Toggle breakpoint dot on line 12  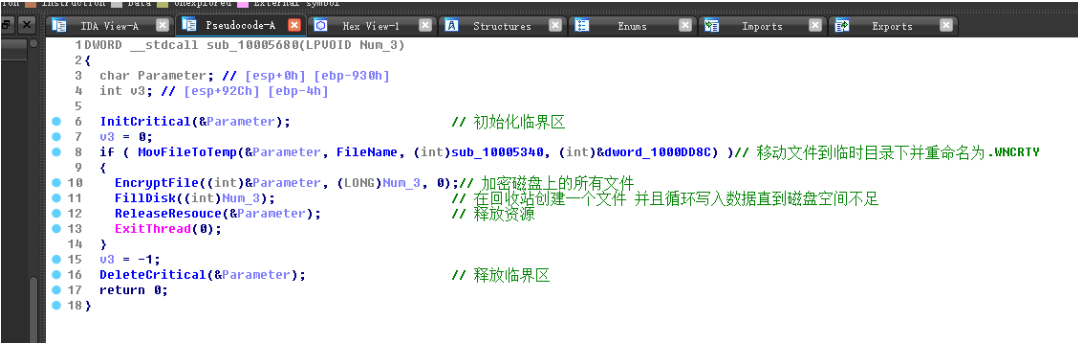[56, 213]
